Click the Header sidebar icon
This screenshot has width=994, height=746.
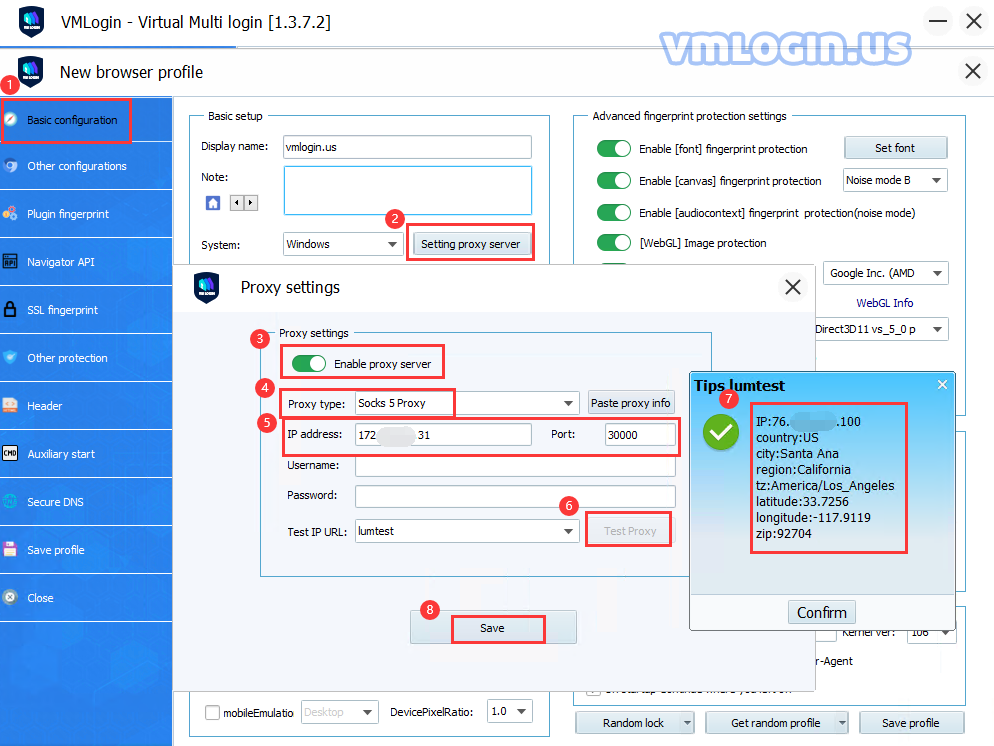tap(10, 406)
